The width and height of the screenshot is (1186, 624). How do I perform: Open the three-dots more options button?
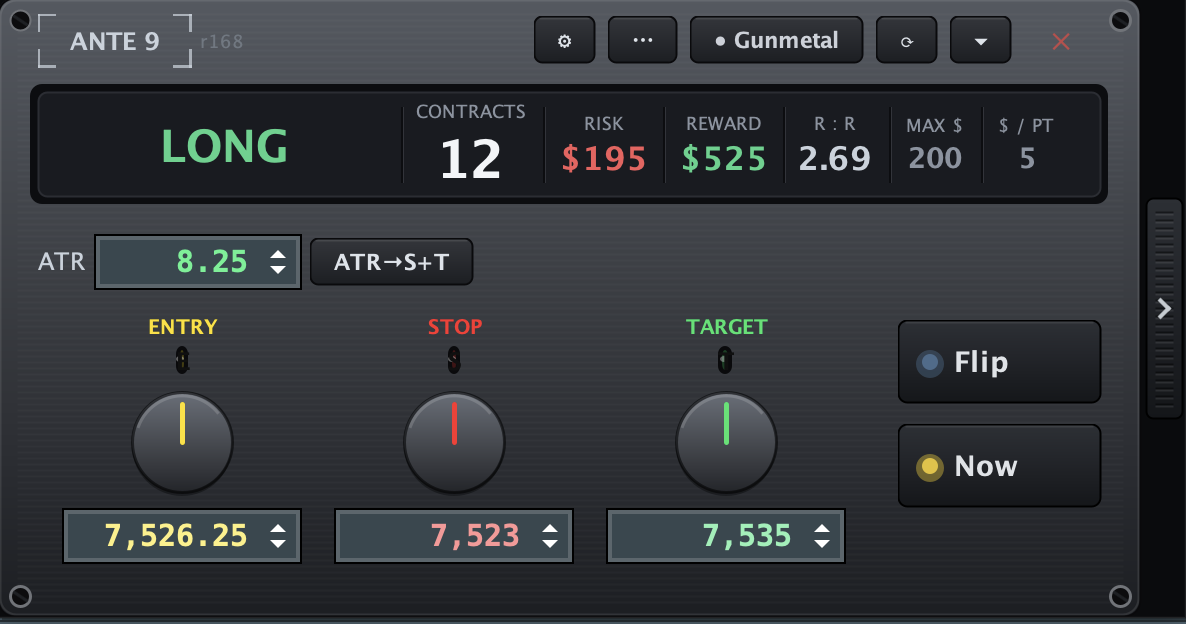[x=642, y=40]
